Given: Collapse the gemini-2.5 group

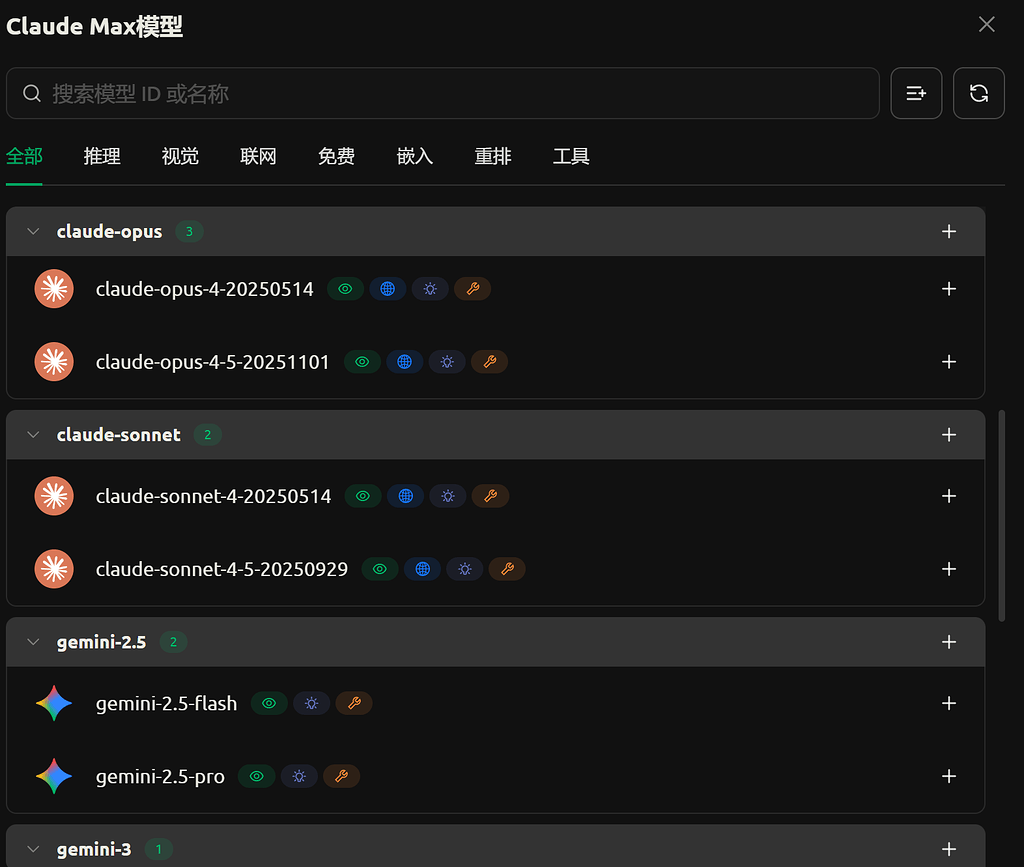Looking at the screenshot, I should (x=33, y=642).
